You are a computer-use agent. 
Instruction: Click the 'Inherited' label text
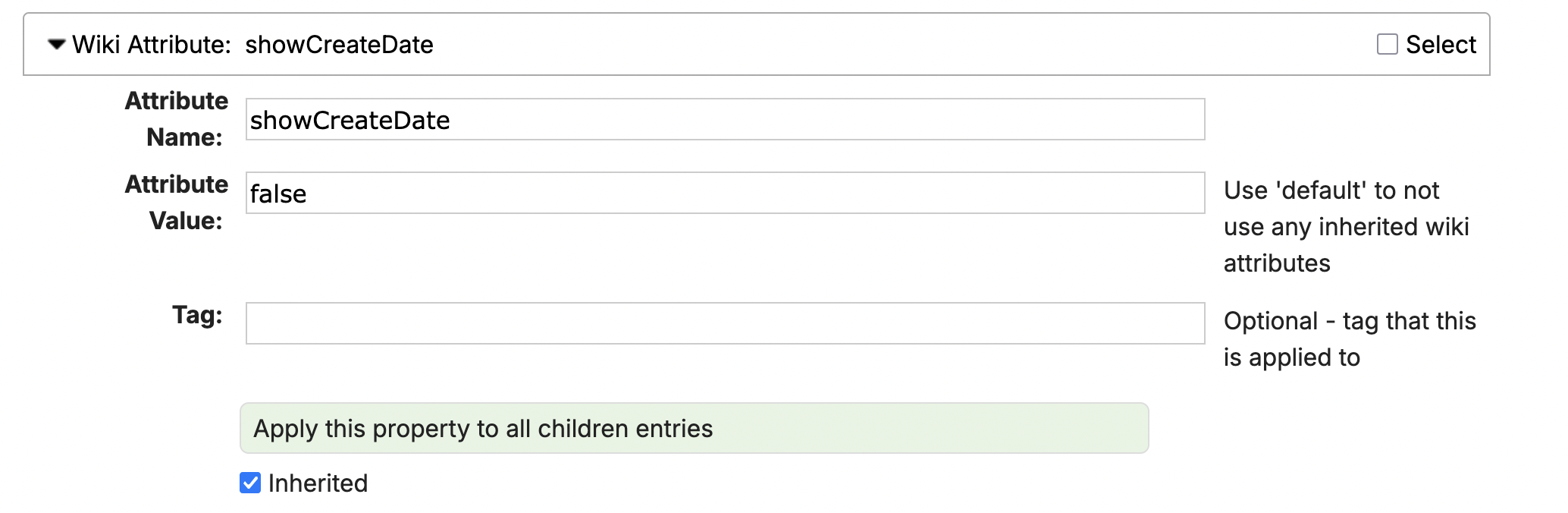pyautogui.click(x=318, y=483)
